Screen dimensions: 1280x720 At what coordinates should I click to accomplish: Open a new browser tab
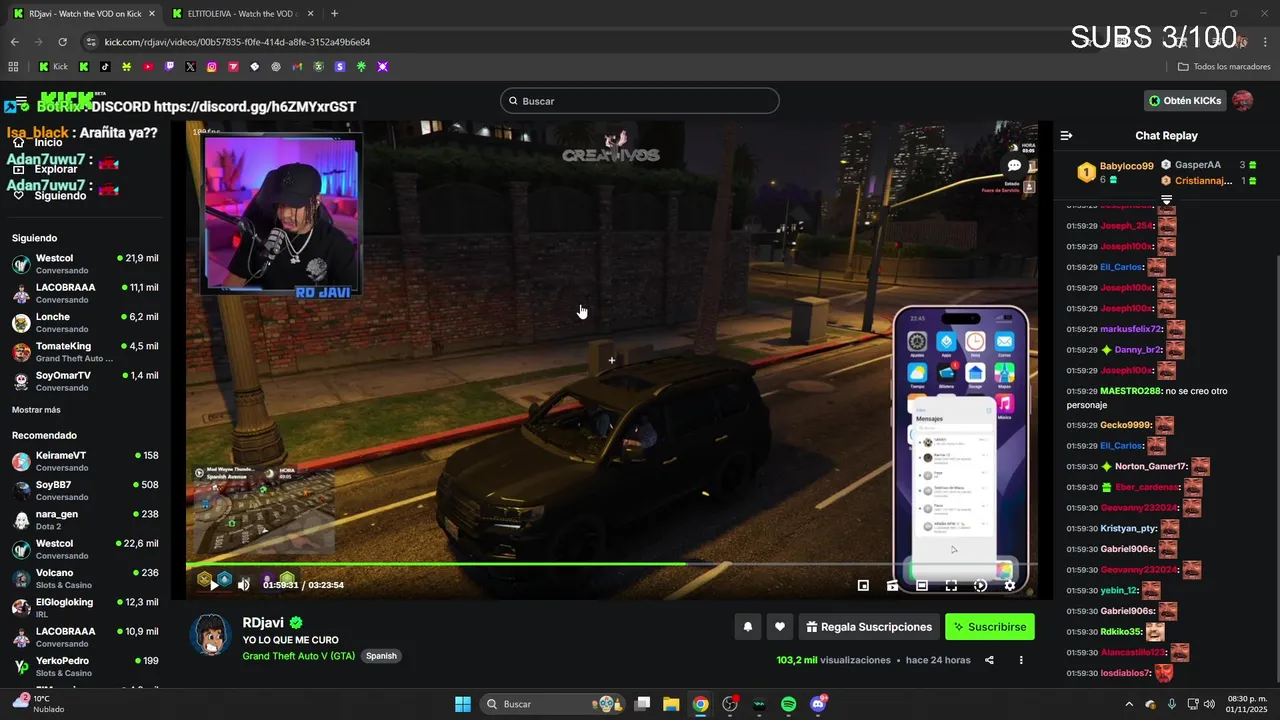(x=334, y=14)
